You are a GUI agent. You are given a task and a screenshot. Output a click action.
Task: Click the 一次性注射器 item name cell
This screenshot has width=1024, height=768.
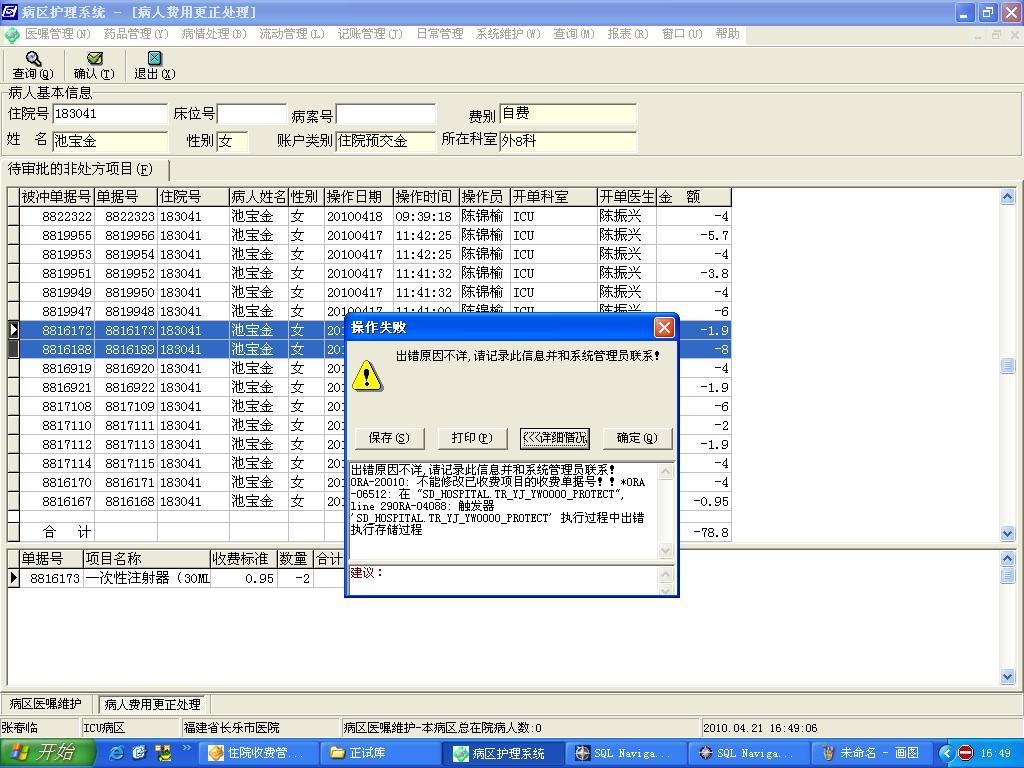pyautogui.click(x=147, y=578)
